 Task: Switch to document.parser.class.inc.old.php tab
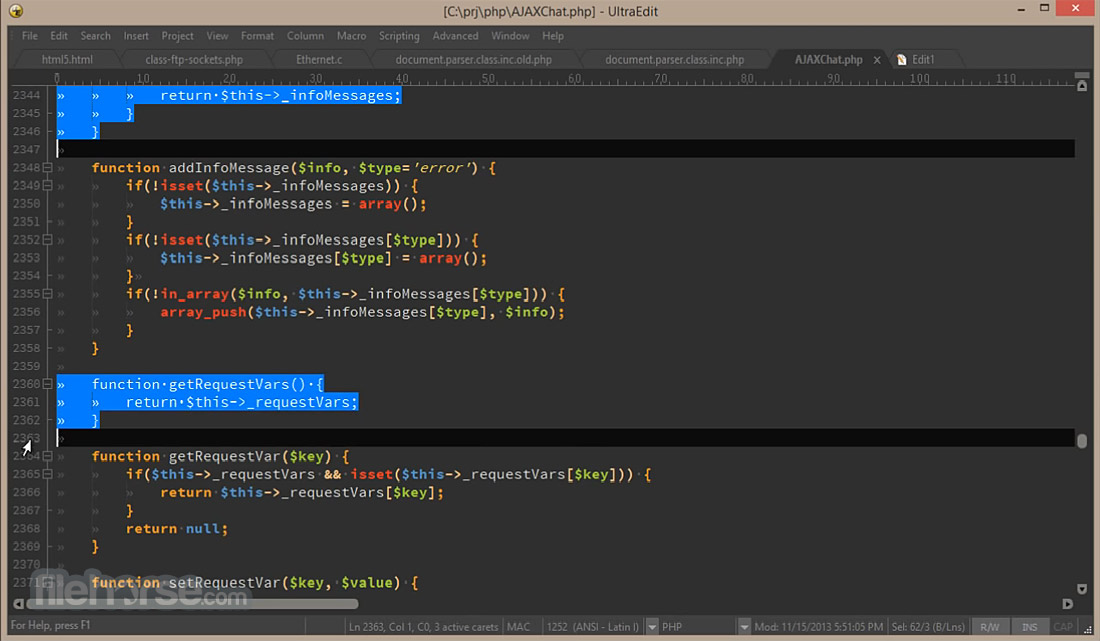[x=474, y=60]
